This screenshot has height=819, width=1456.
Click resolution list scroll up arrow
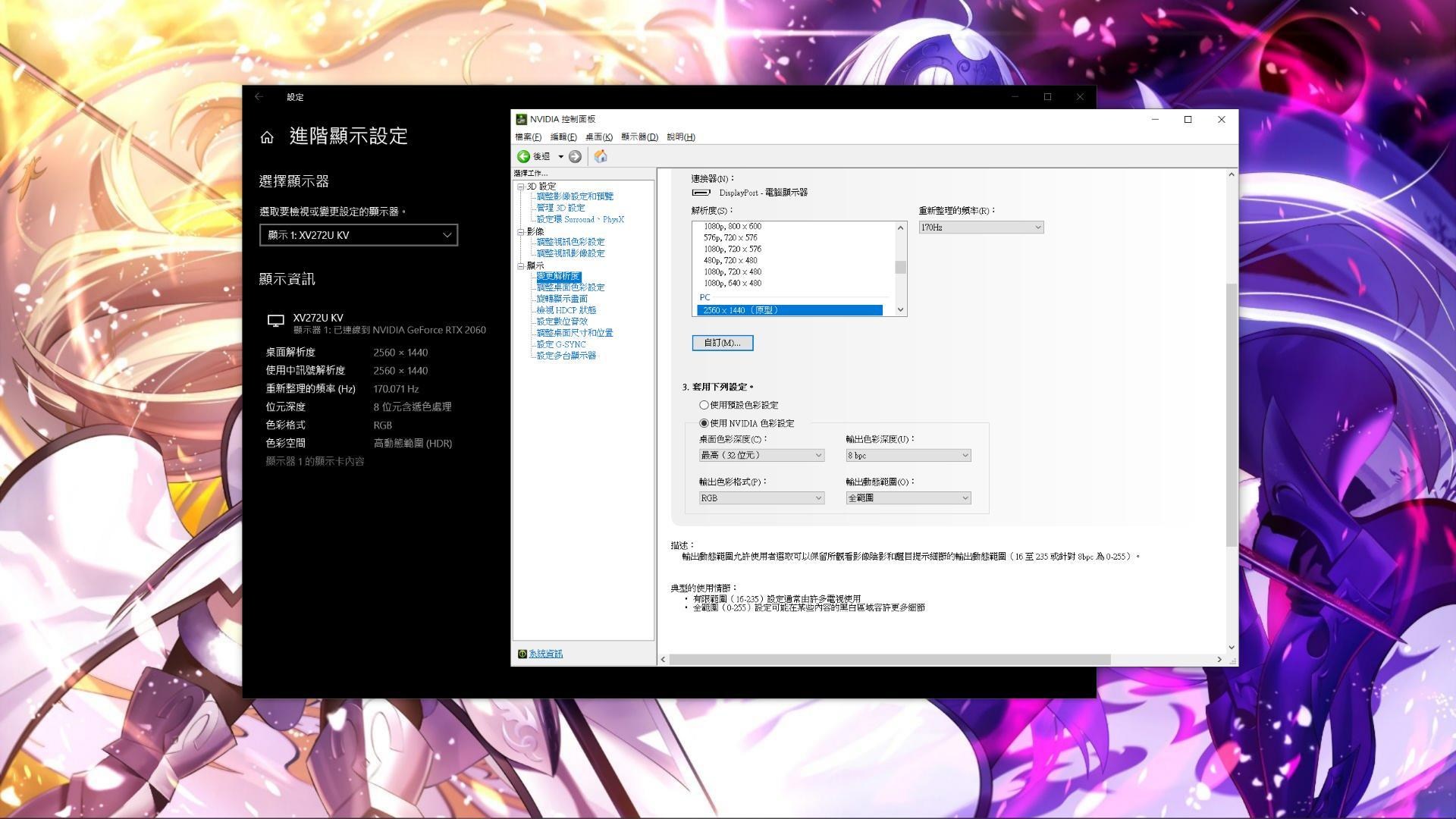click(900, 227)
